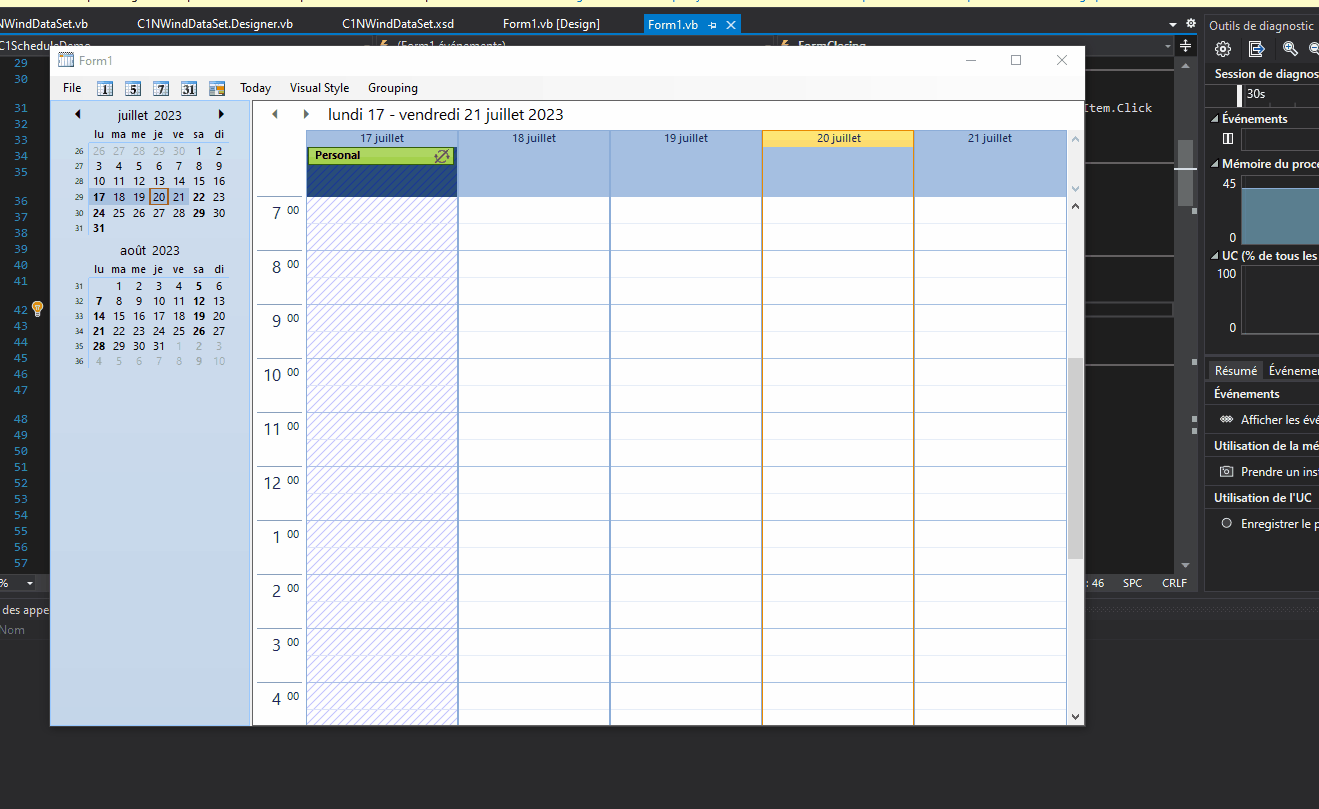Click the all-day area scroll up arrow
Screen dimensions: 1319x809
tap(1076, 139)
